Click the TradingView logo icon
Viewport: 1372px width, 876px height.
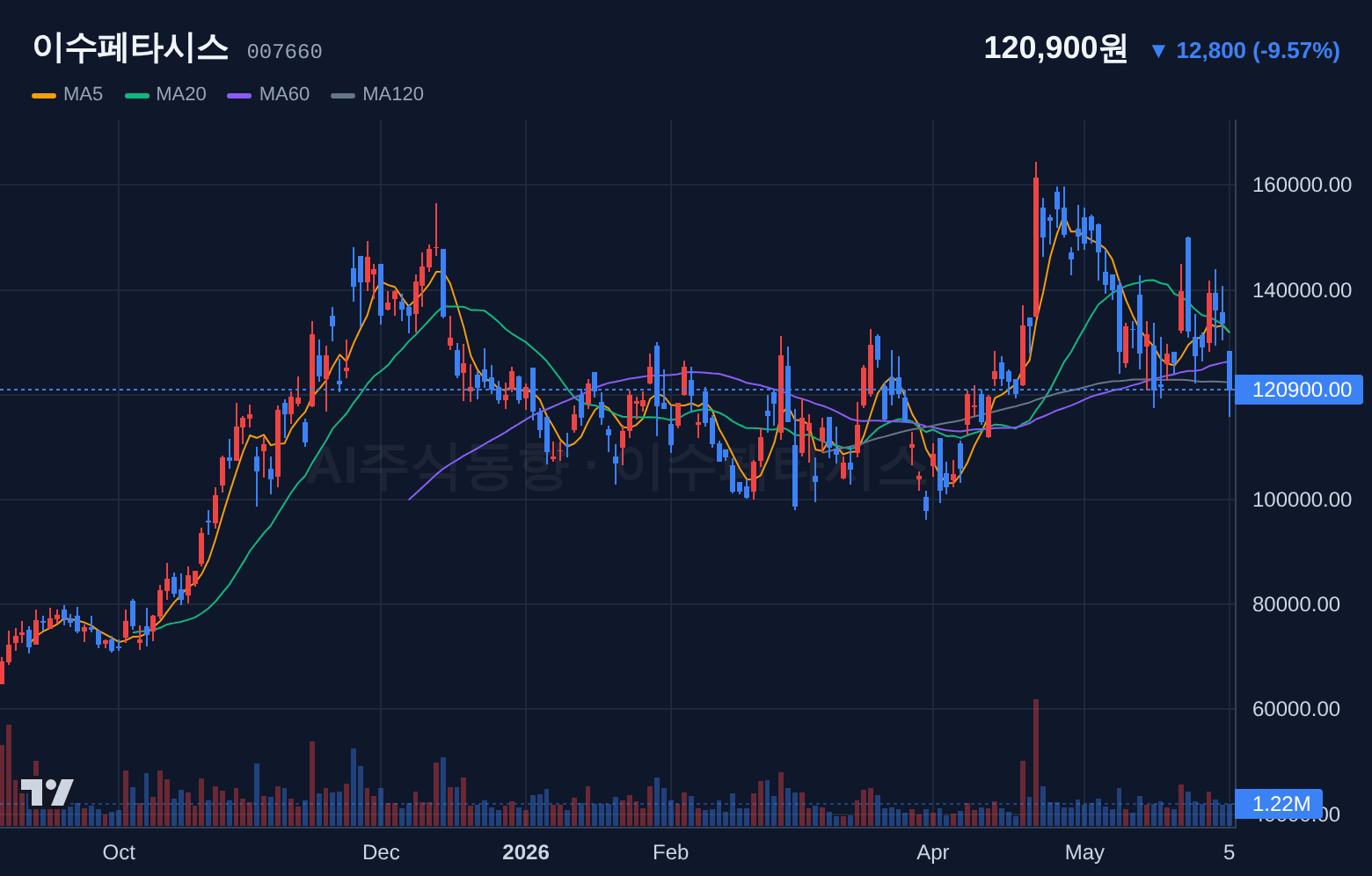[x=47, y=792]
